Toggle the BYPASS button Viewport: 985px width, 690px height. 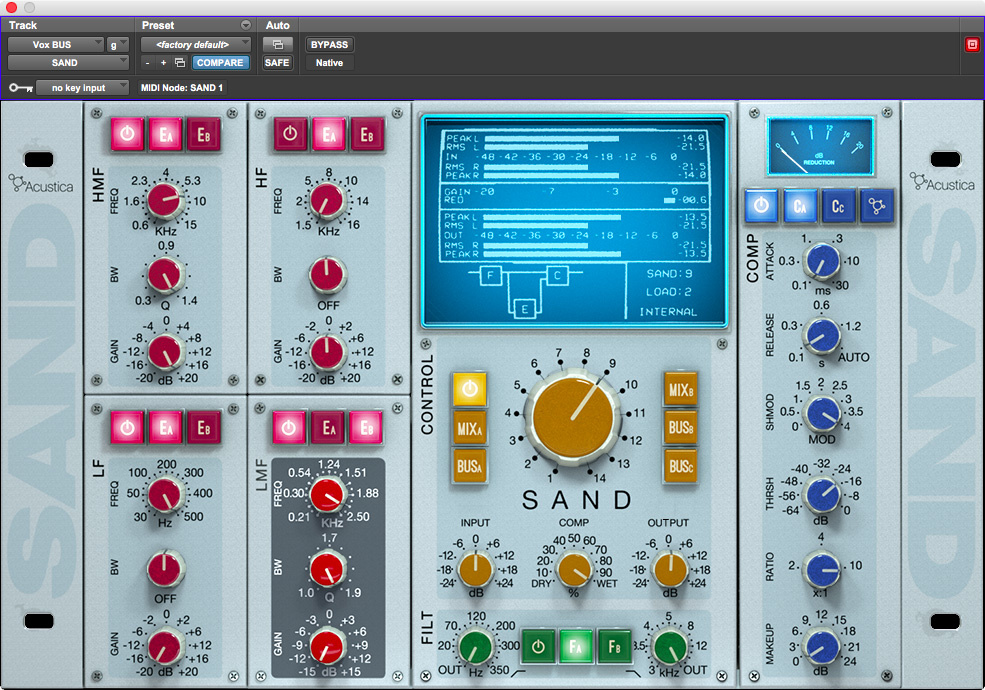pos(329,45)
